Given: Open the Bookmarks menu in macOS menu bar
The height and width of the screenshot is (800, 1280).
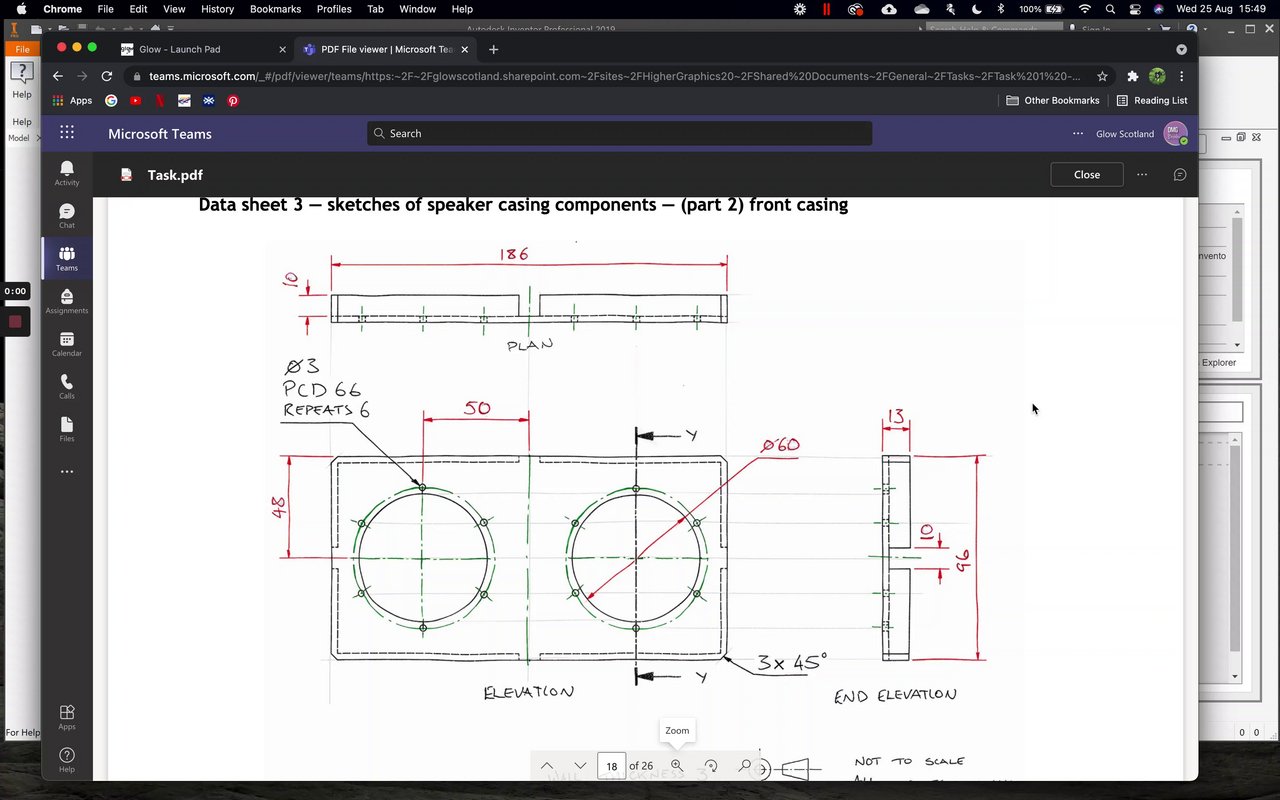Looking at the screenshot, I should click(x=275, y=9).
